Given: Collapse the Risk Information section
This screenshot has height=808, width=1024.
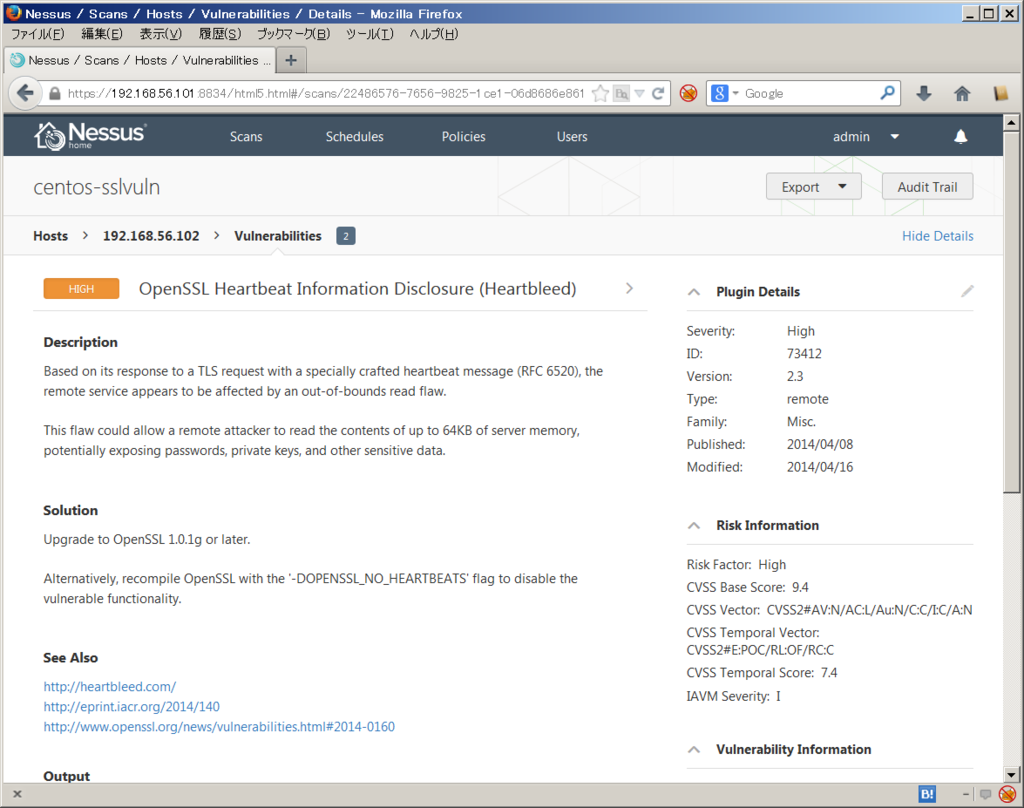Looking at the screenshot, I should (x=694, y=526).
